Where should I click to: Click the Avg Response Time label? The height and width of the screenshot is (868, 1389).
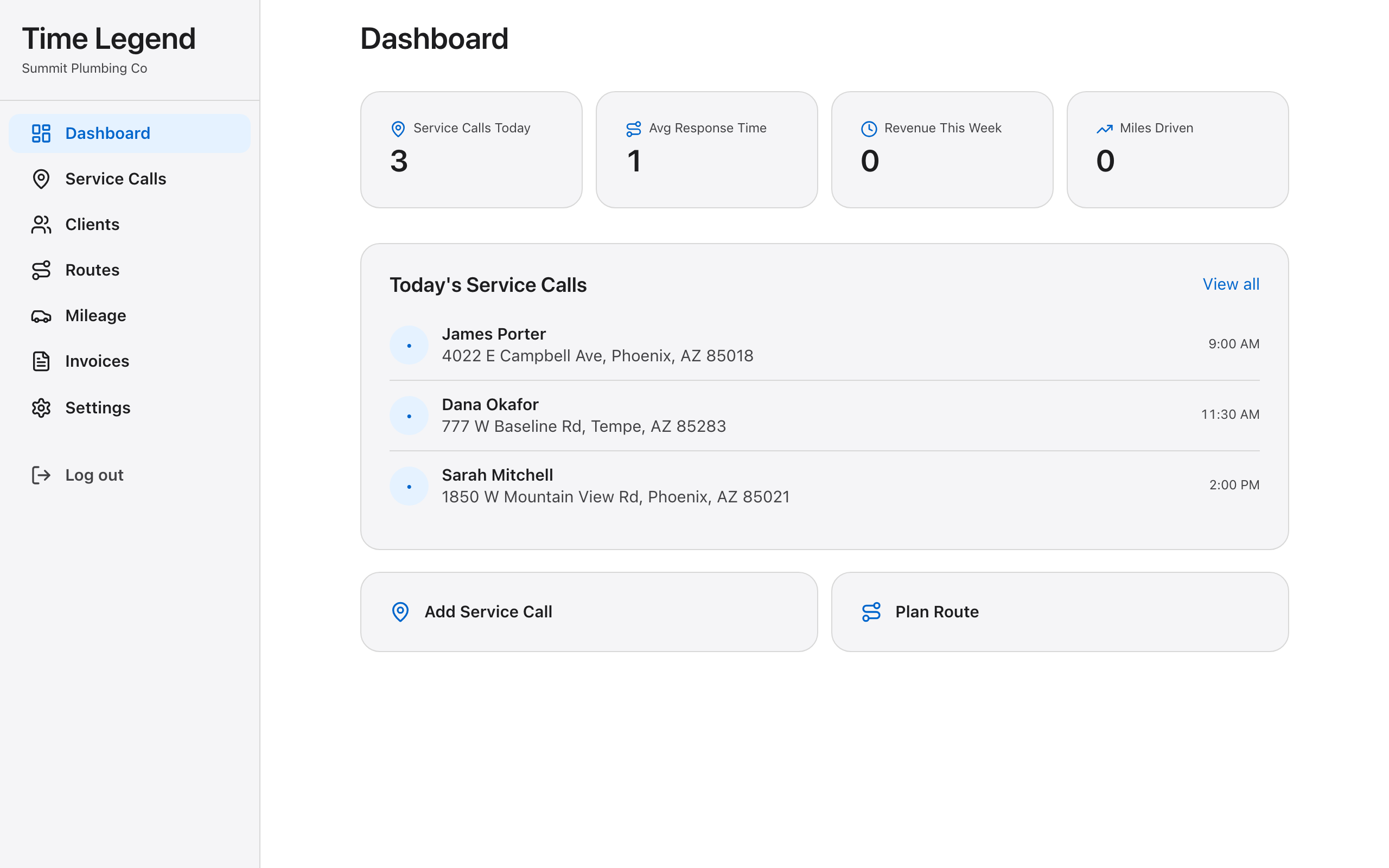click(708, 128)
